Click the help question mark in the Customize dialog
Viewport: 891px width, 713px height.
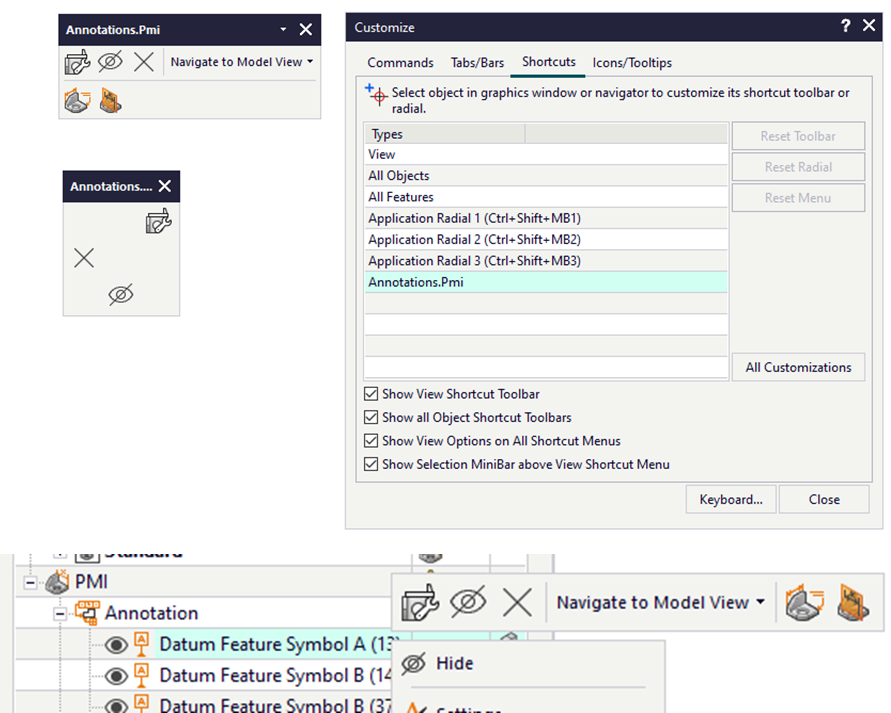[x=846, y=27]
